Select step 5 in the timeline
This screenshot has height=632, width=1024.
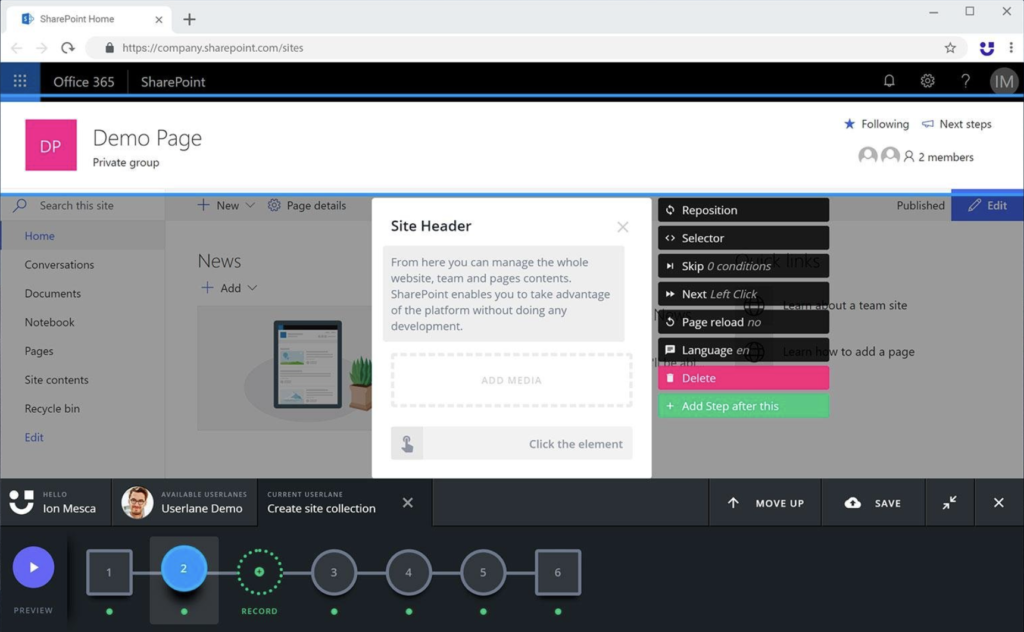483,571
